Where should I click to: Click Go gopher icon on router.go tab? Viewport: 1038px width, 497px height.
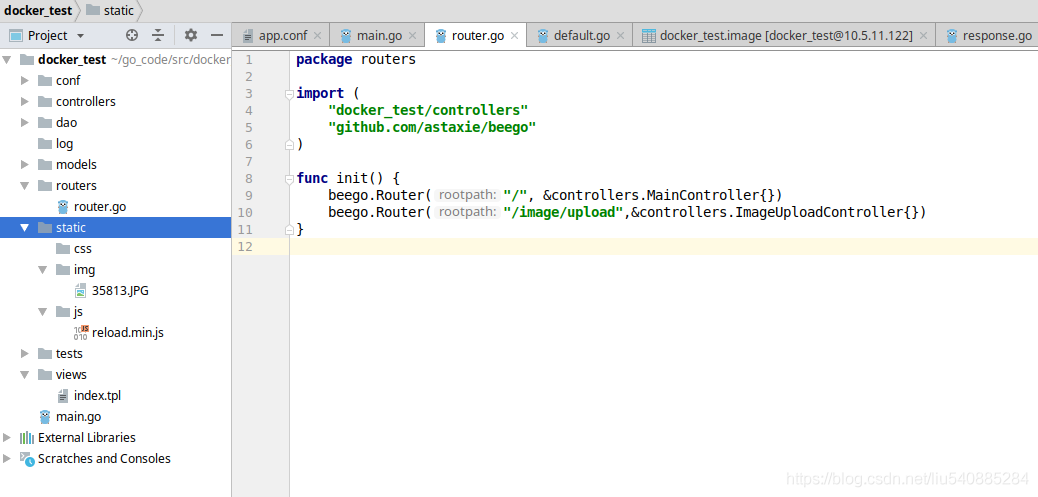tap(441, 36)
